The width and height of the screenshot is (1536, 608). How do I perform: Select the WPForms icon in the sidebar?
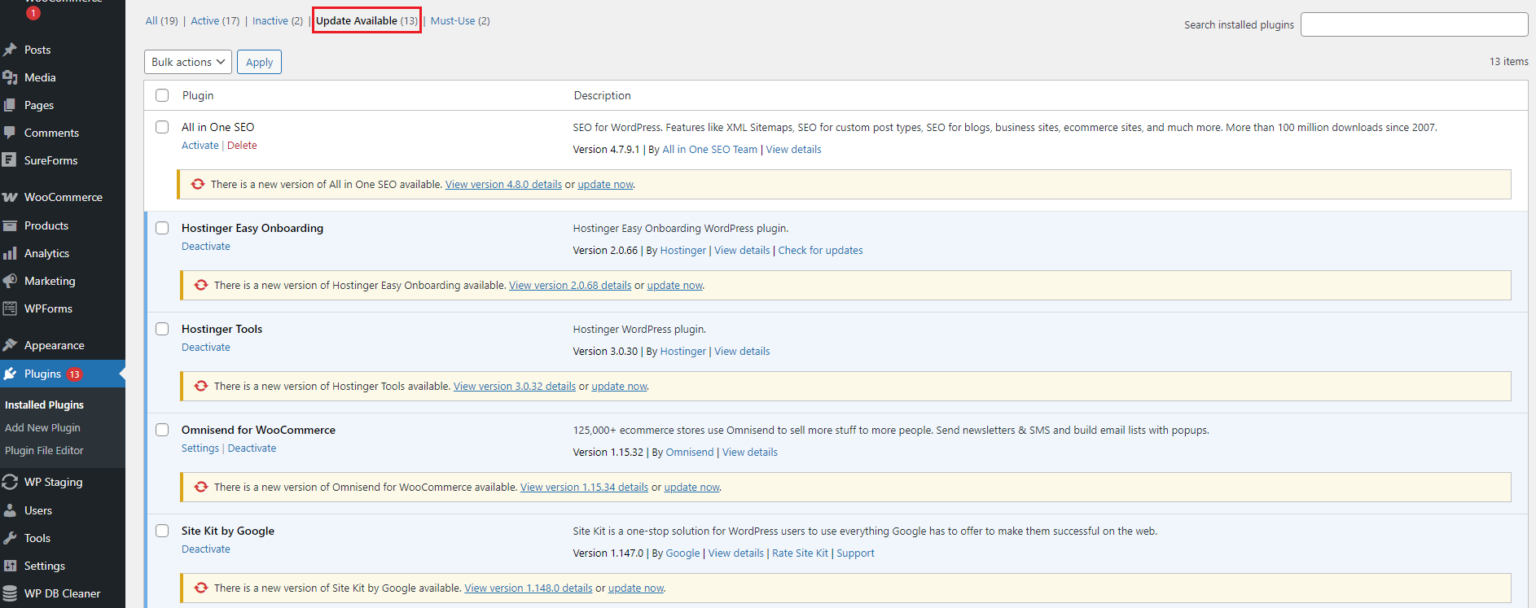point(47,308)
